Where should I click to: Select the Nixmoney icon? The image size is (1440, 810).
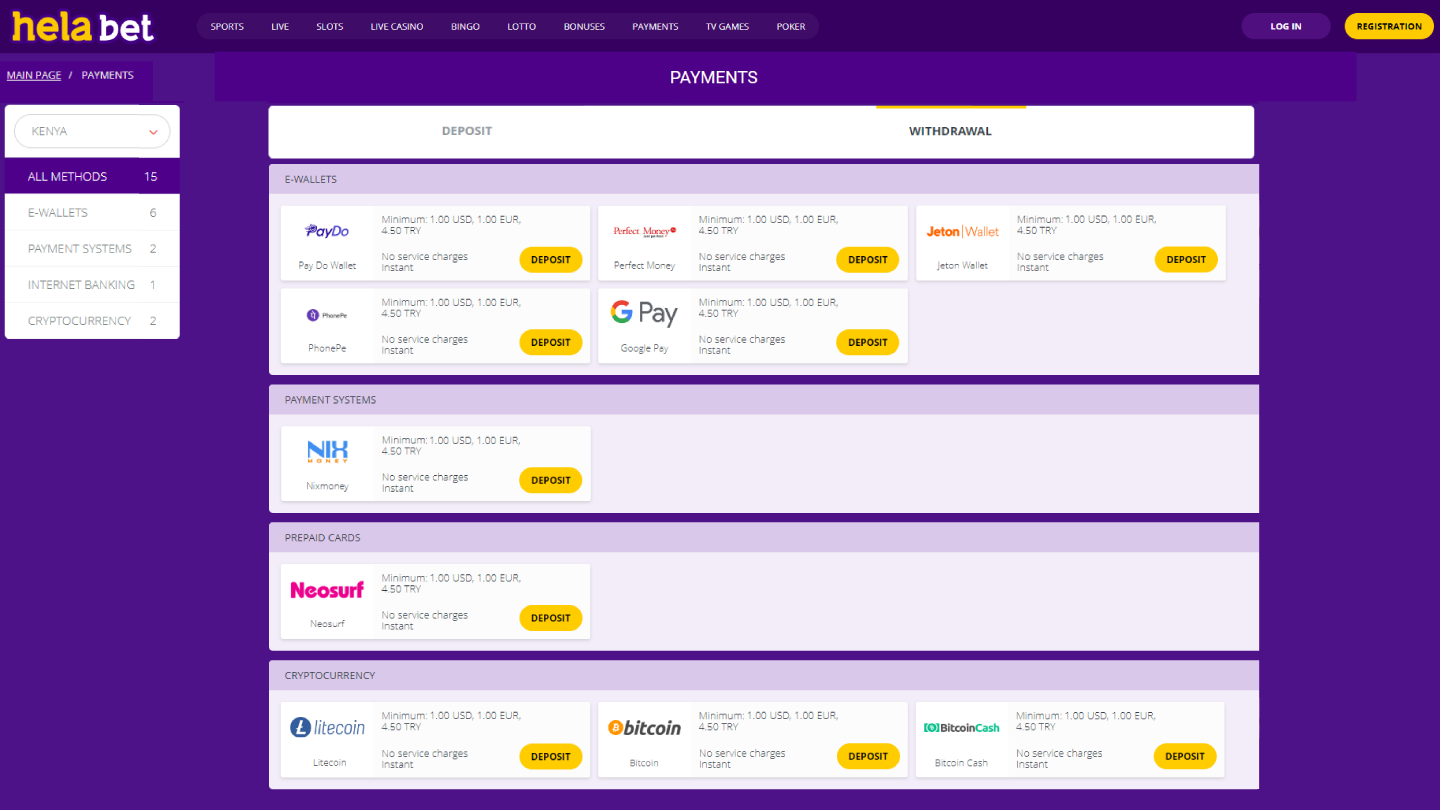(x=327, y=452)
